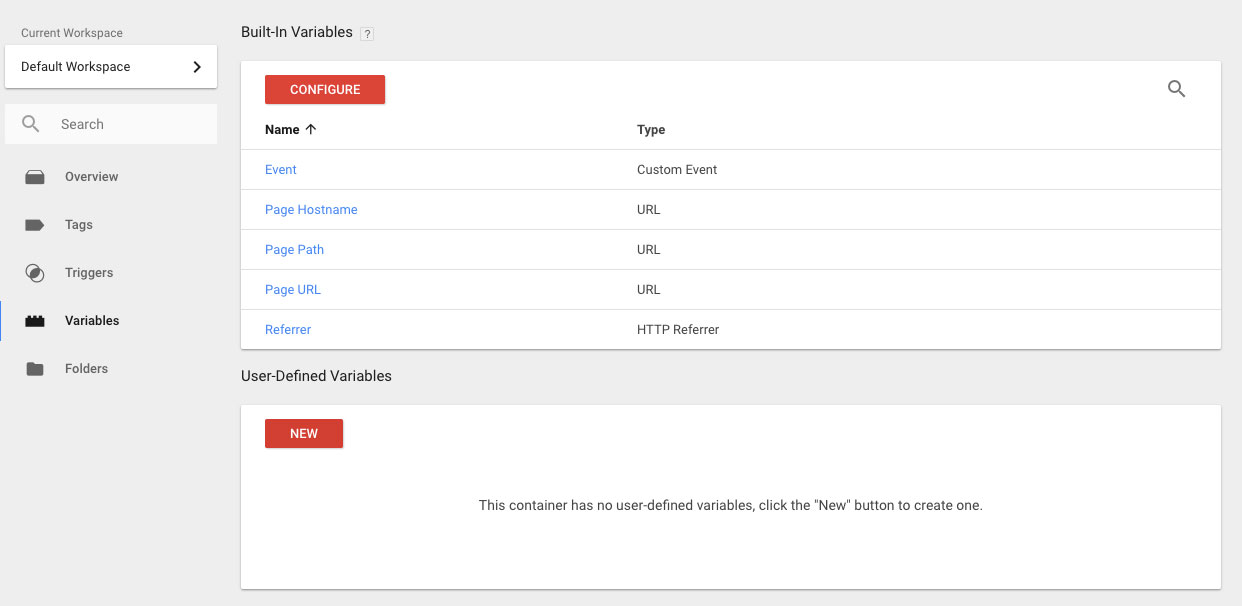Open the Referrer variable
1242x606 pixels.
288,330
